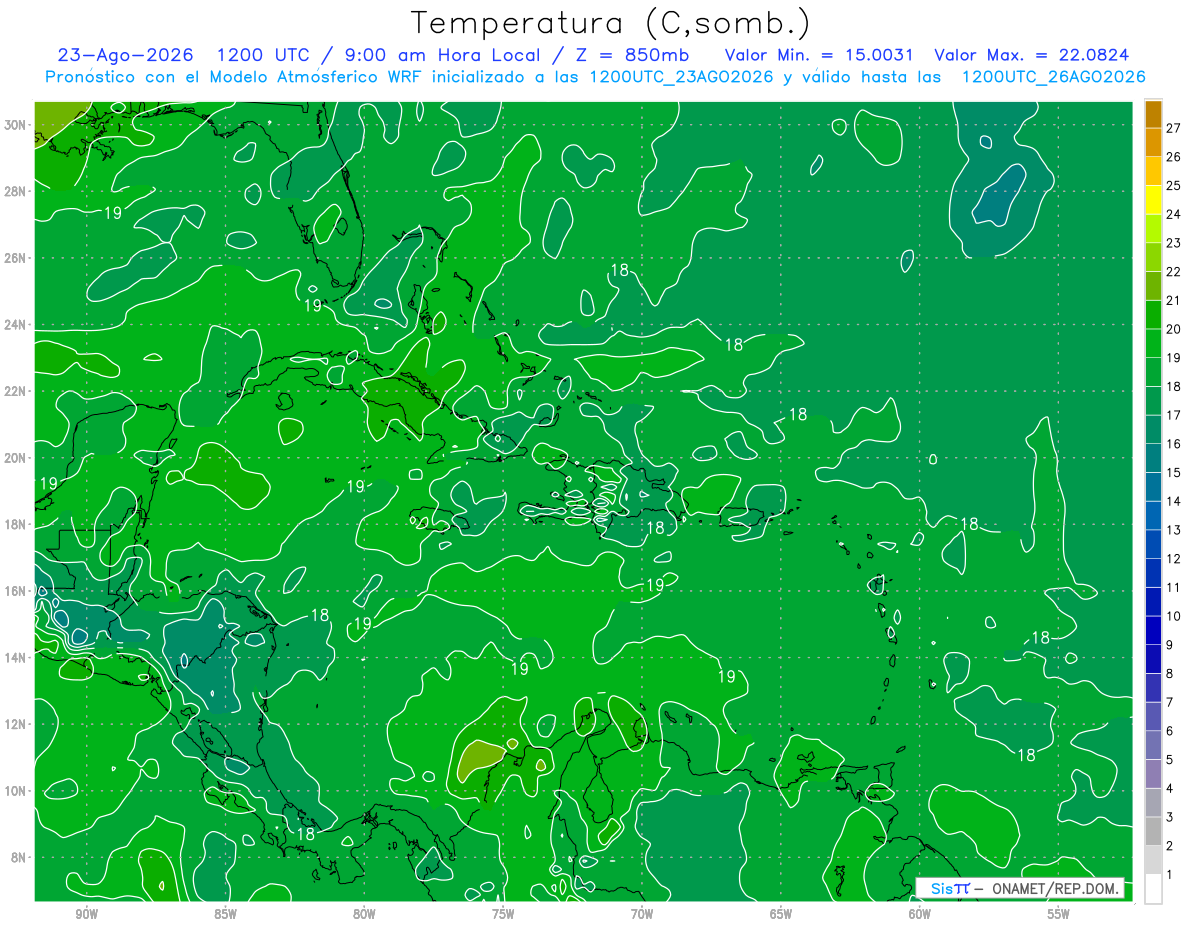Click the "1200UTC_23AGO2026" initialization time
The height and width of the screenshot is (927, 1200).
tap(682, 77)
